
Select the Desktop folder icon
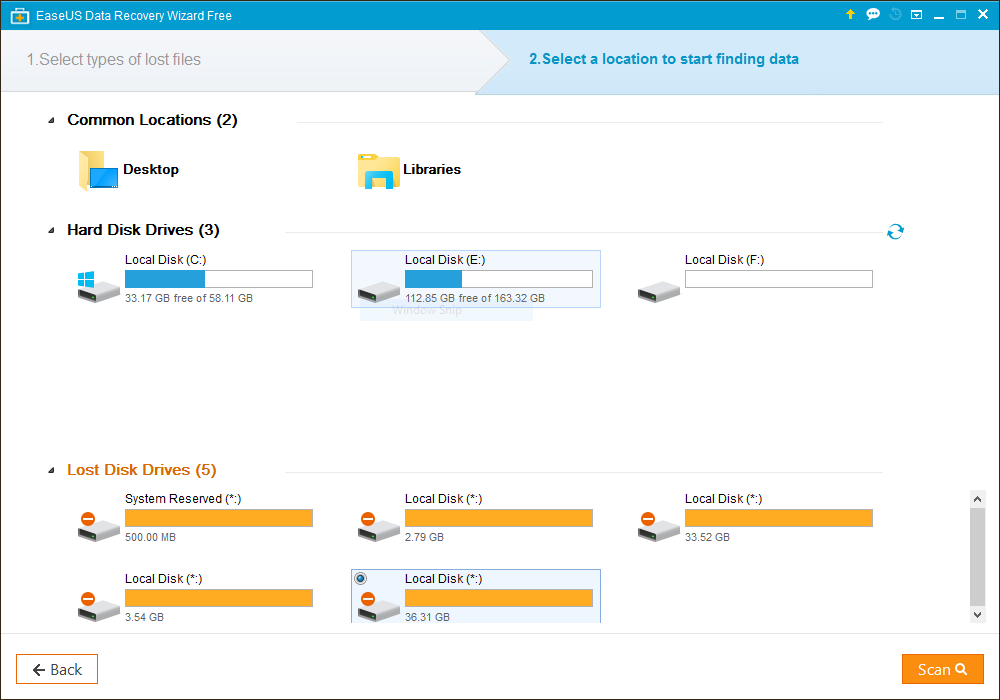pos(98,170)
